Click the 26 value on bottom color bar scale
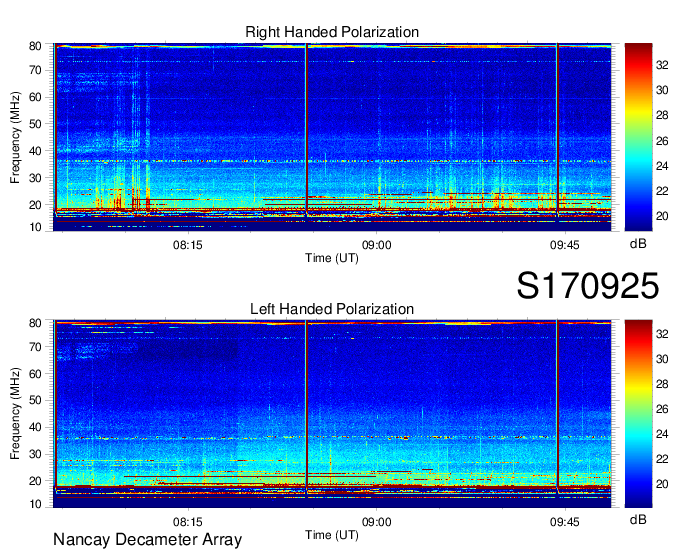Screen dimensions: 680x552 pyautogui.click(x=662, y=409)
